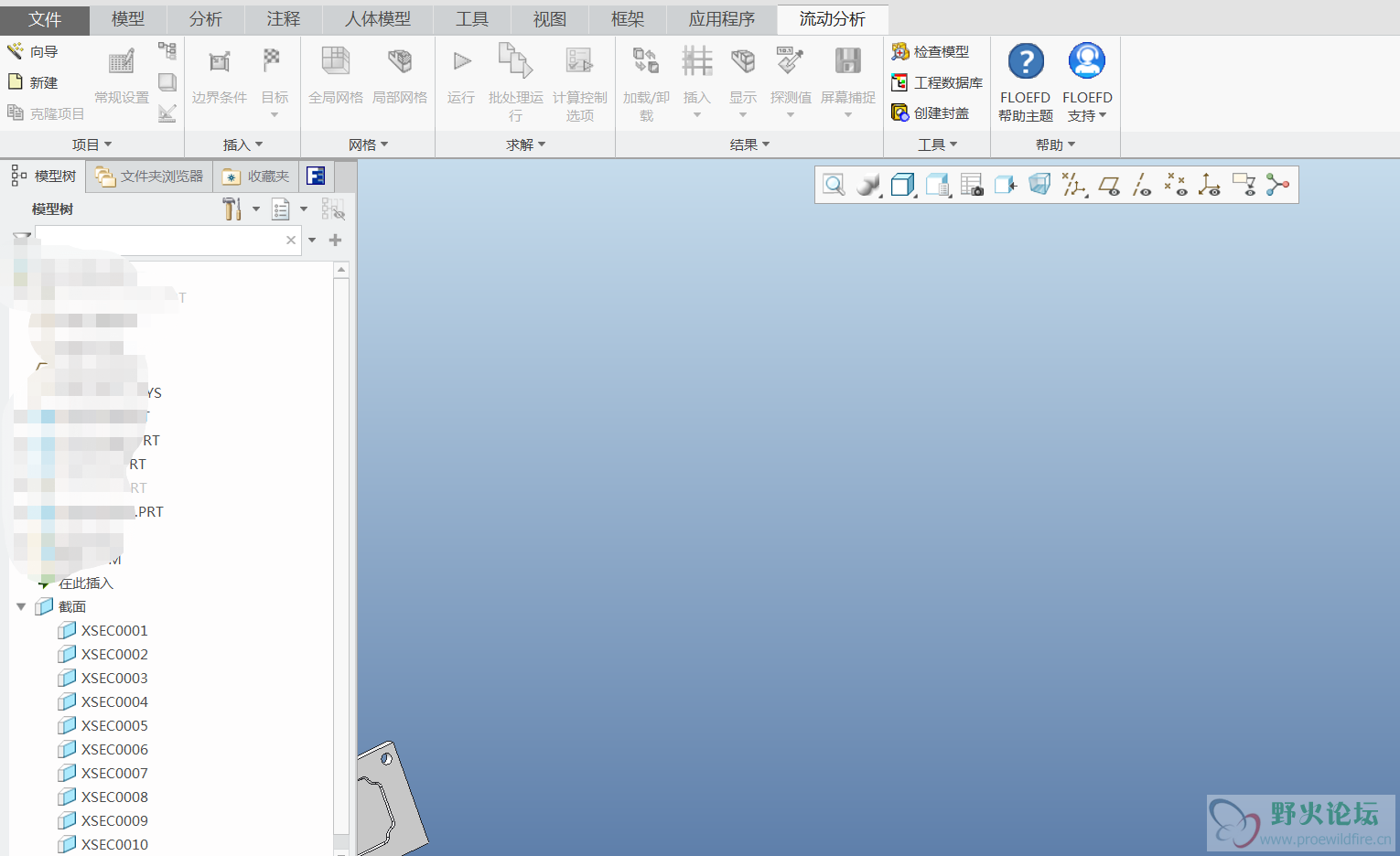Screen dimensions: 1400x856
Task: Click the refit zoom magnifier icon
Action: [834, 185]
